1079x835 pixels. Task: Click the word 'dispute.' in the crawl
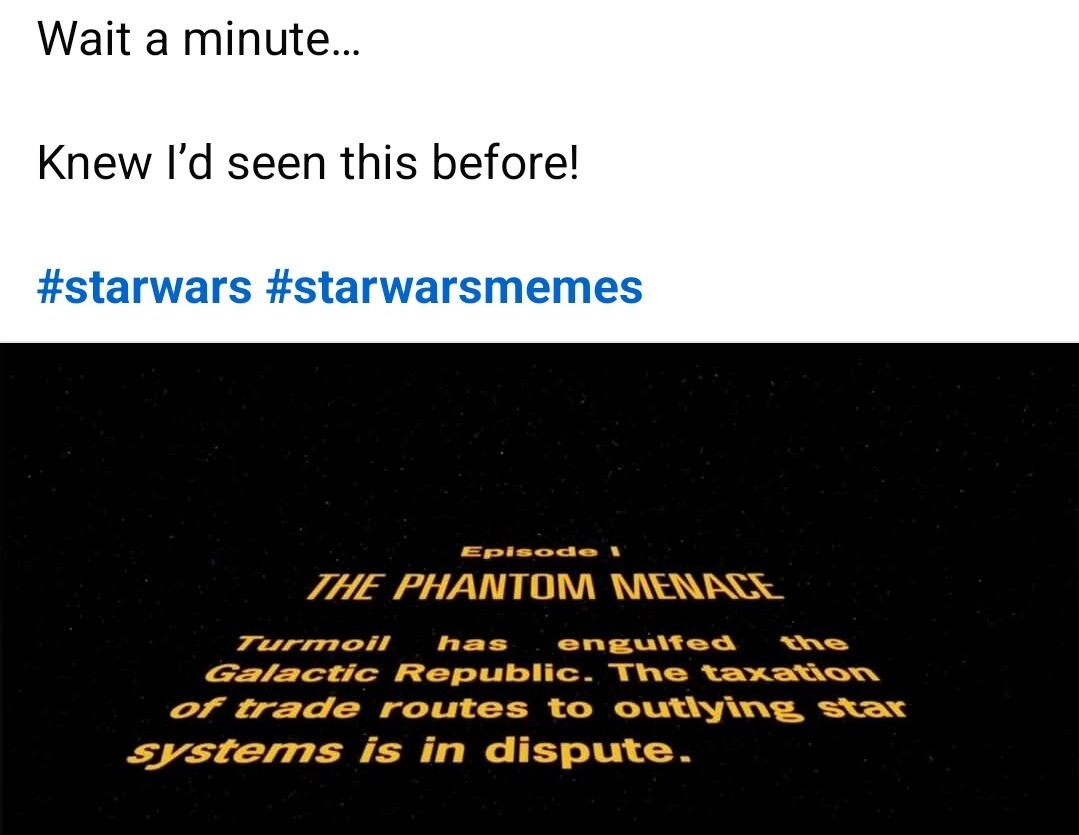[x=587, y=750]
